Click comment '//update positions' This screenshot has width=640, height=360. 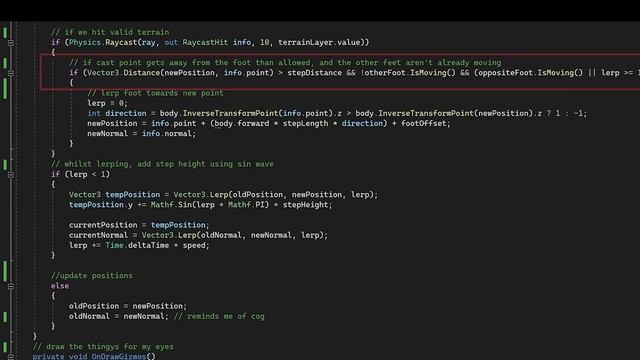92,276
